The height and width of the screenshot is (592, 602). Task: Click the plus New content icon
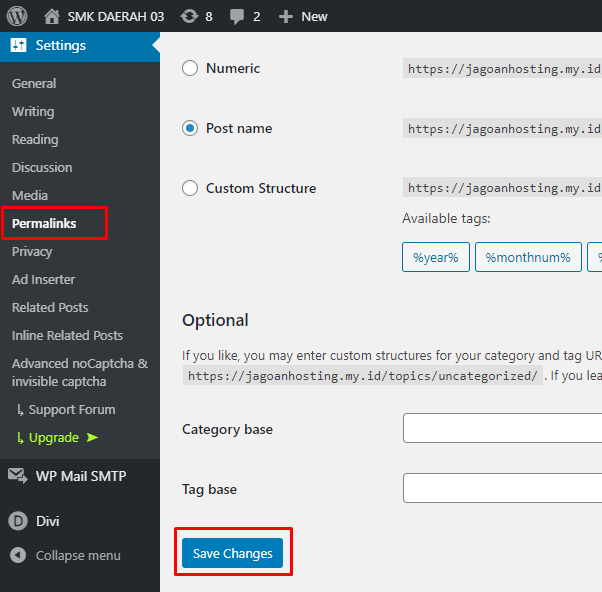(286, 16)
